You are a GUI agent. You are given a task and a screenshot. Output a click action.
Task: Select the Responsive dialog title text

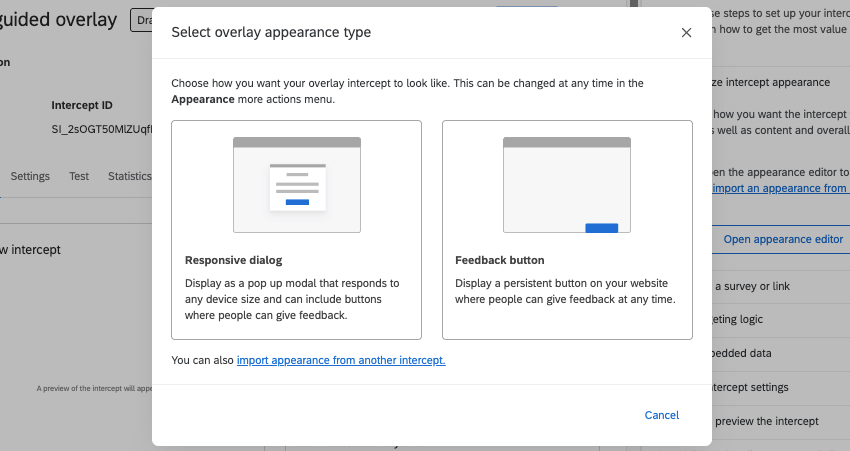pyautogui.click(x=234, y=260)
